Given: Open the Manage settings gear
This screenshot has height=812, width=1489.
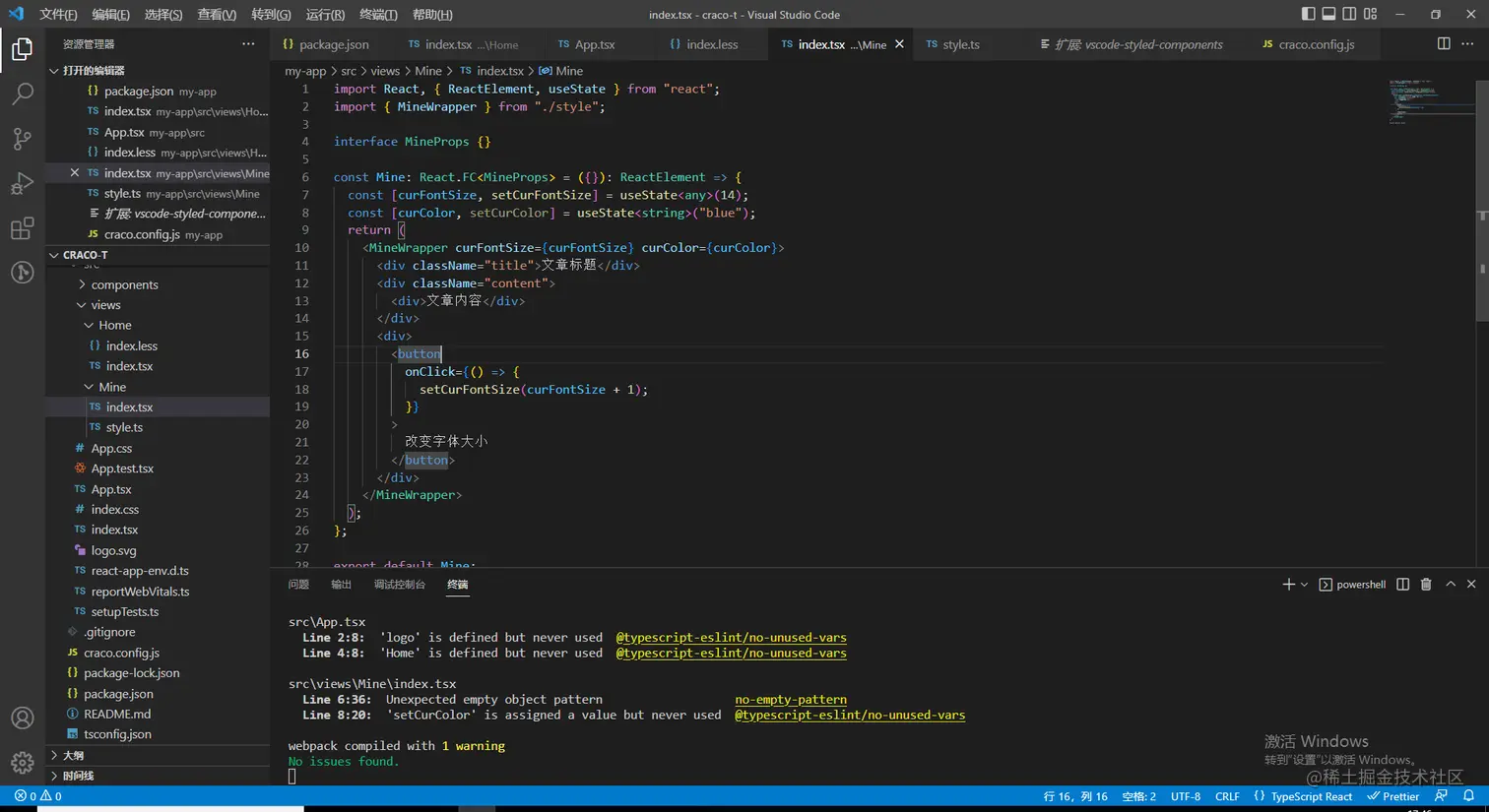Looking at the screenshot, I should [22, 763].
